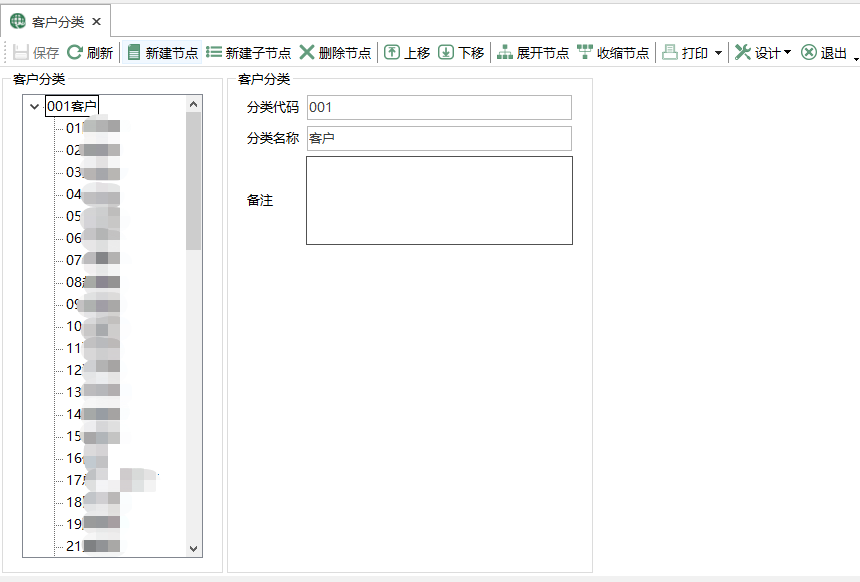Click inside the 备注 text area
Image resolution: width=860 pixels, height=582 pixels.
coord(439,200)
